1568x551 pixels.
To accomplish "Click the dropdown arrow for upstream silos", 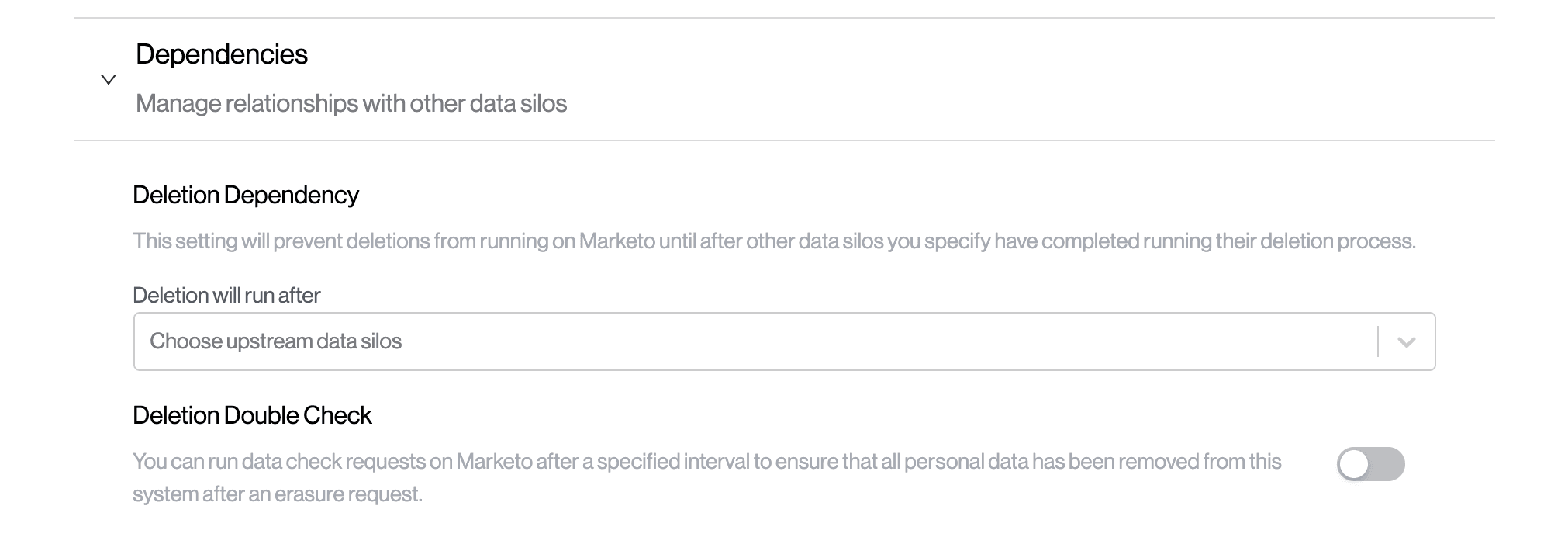I will 1406,341.
